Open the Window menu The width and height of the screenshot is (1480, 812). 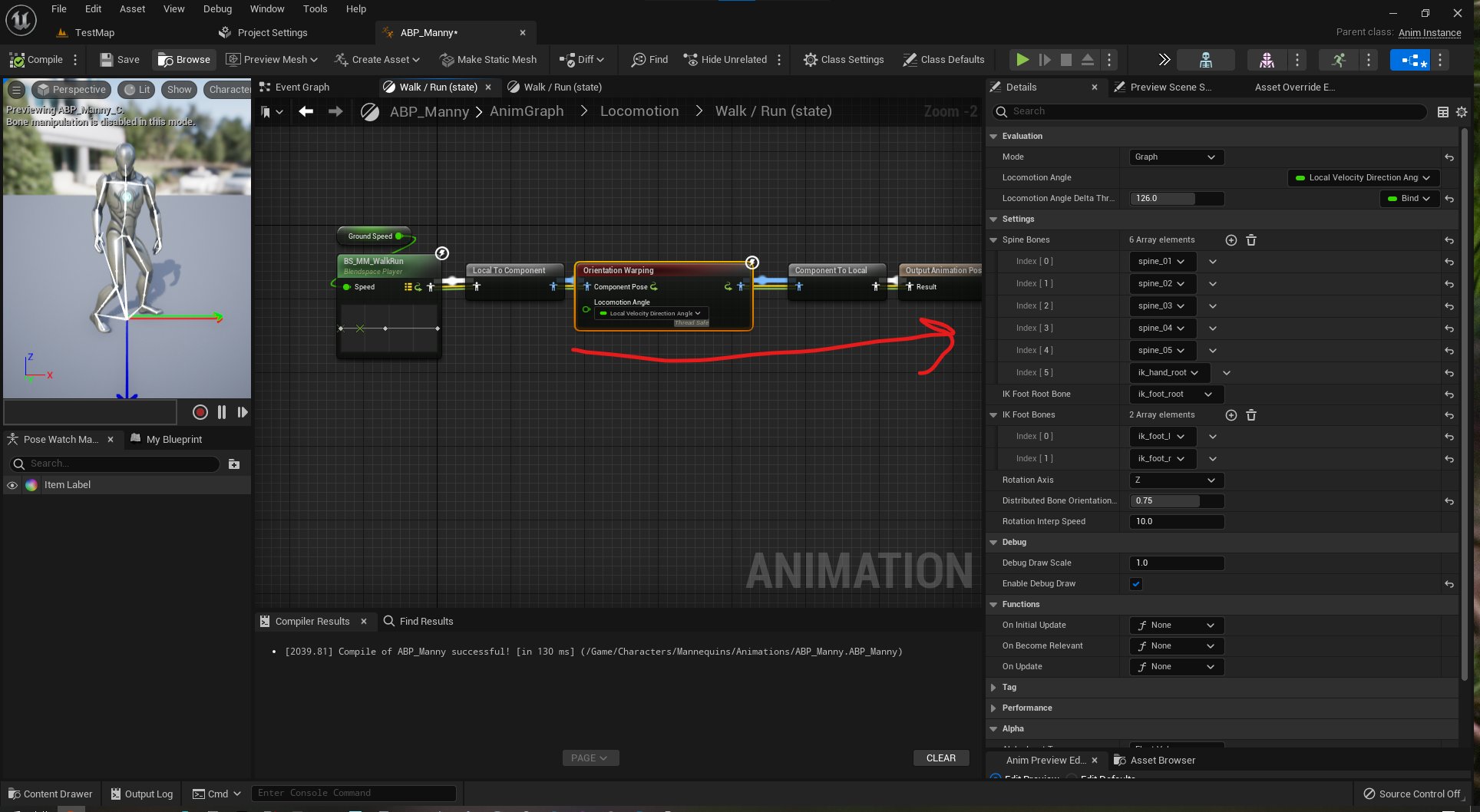coord(267,8)
